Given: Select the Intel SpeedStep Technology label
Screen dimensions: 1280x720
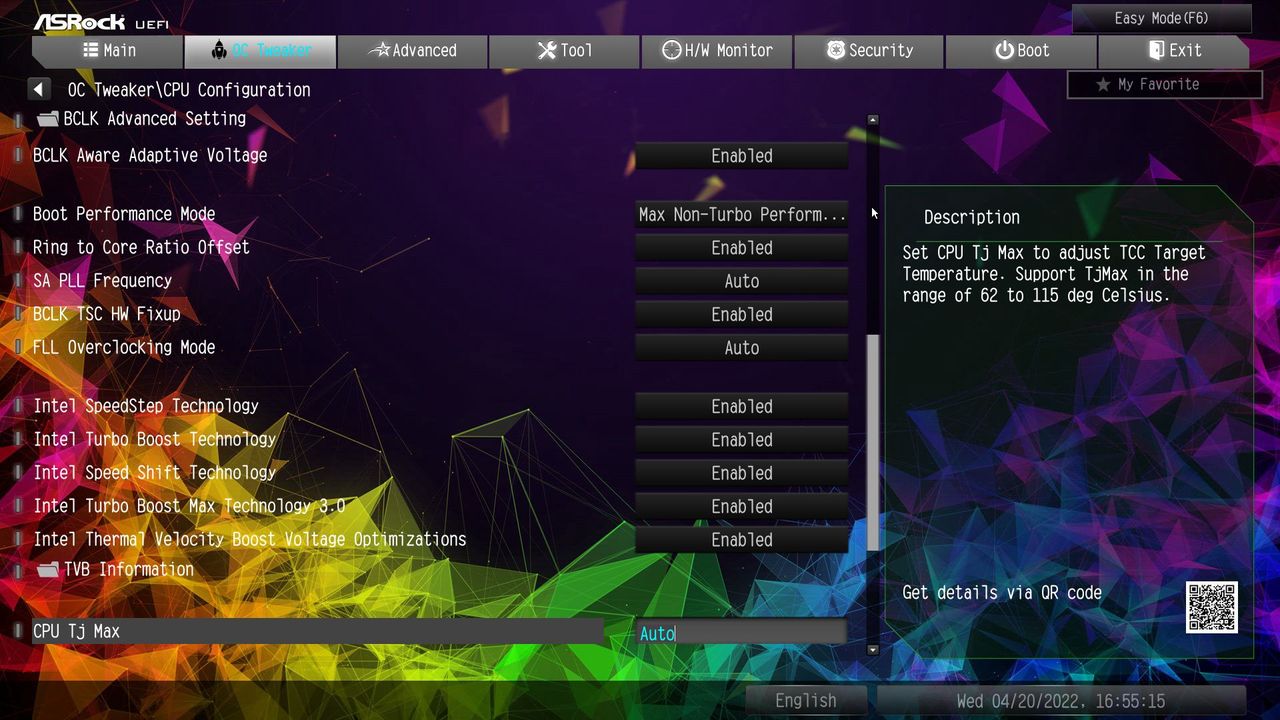Looking at the screenshot, I should tap(146, 406).
